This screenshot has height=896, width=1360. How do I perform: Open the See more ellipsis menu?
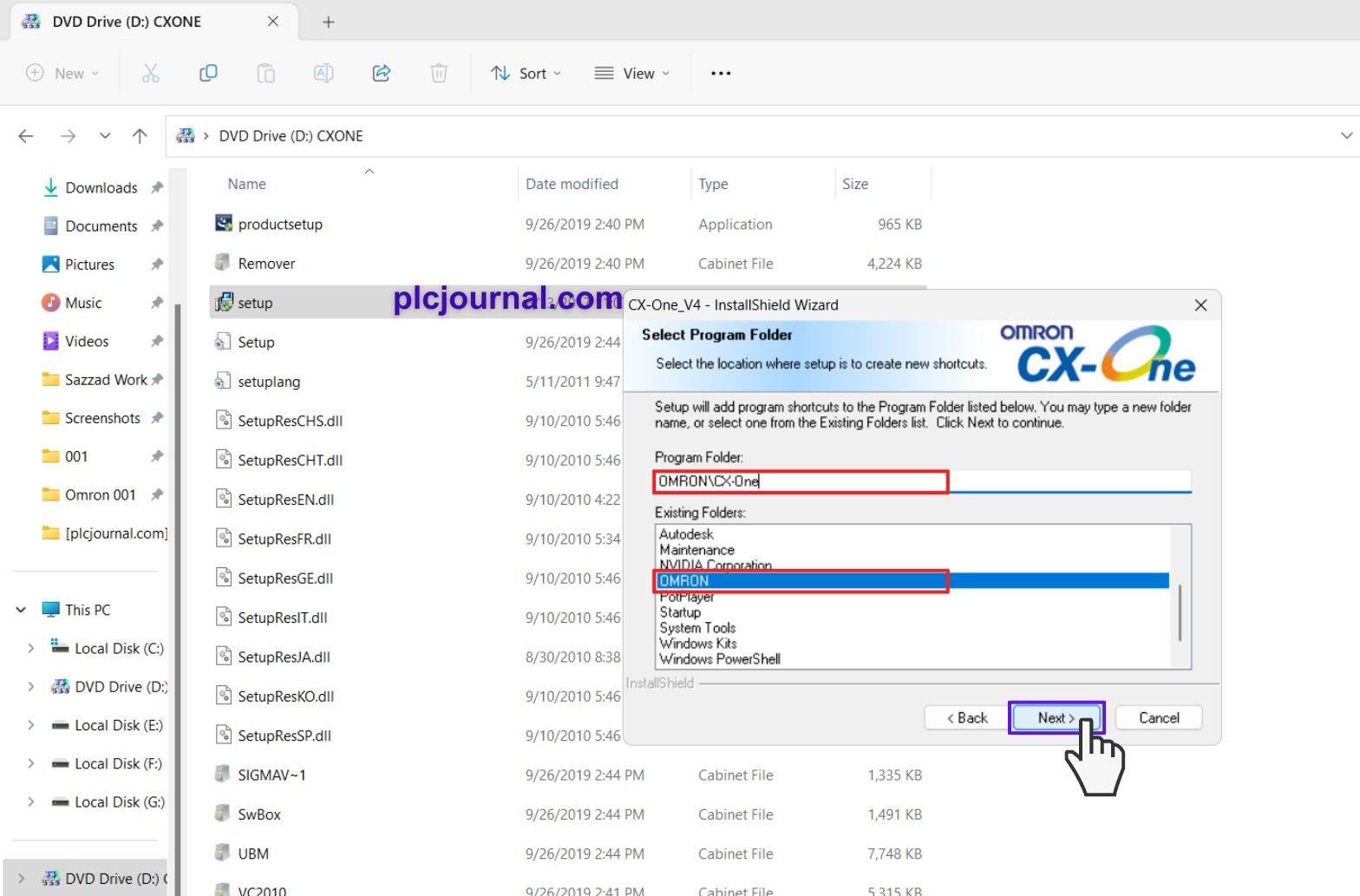pos(721,74)
